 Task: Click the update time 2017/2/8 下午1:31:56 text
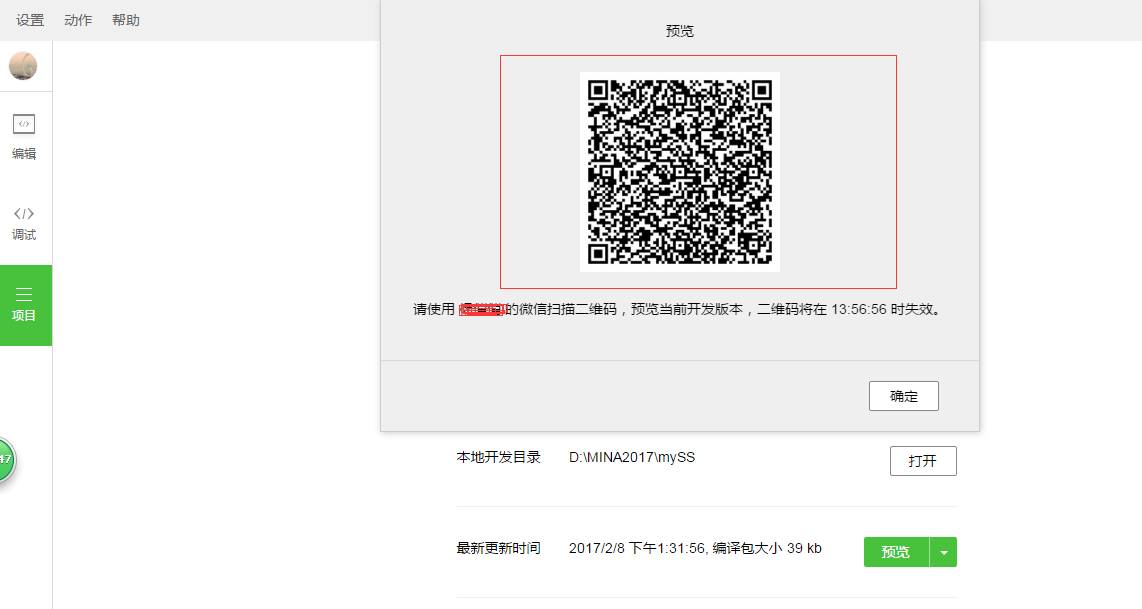[637, 549]
